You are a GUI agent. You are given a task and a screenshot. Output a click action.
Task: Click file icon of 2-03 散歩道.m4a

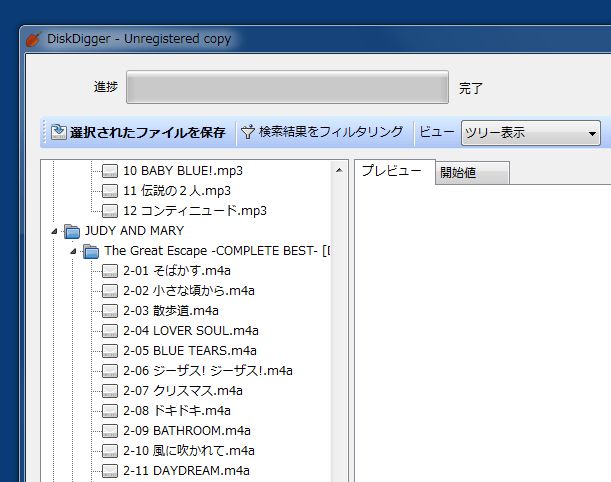coord(110,311)
